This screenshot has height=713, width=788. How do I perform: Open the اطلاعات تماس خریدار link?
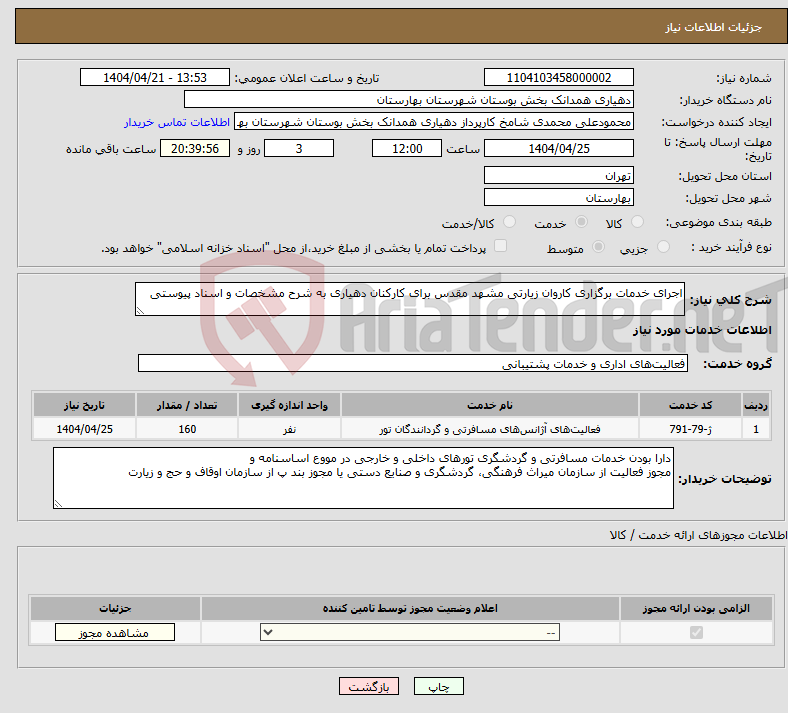pos(177,122)
